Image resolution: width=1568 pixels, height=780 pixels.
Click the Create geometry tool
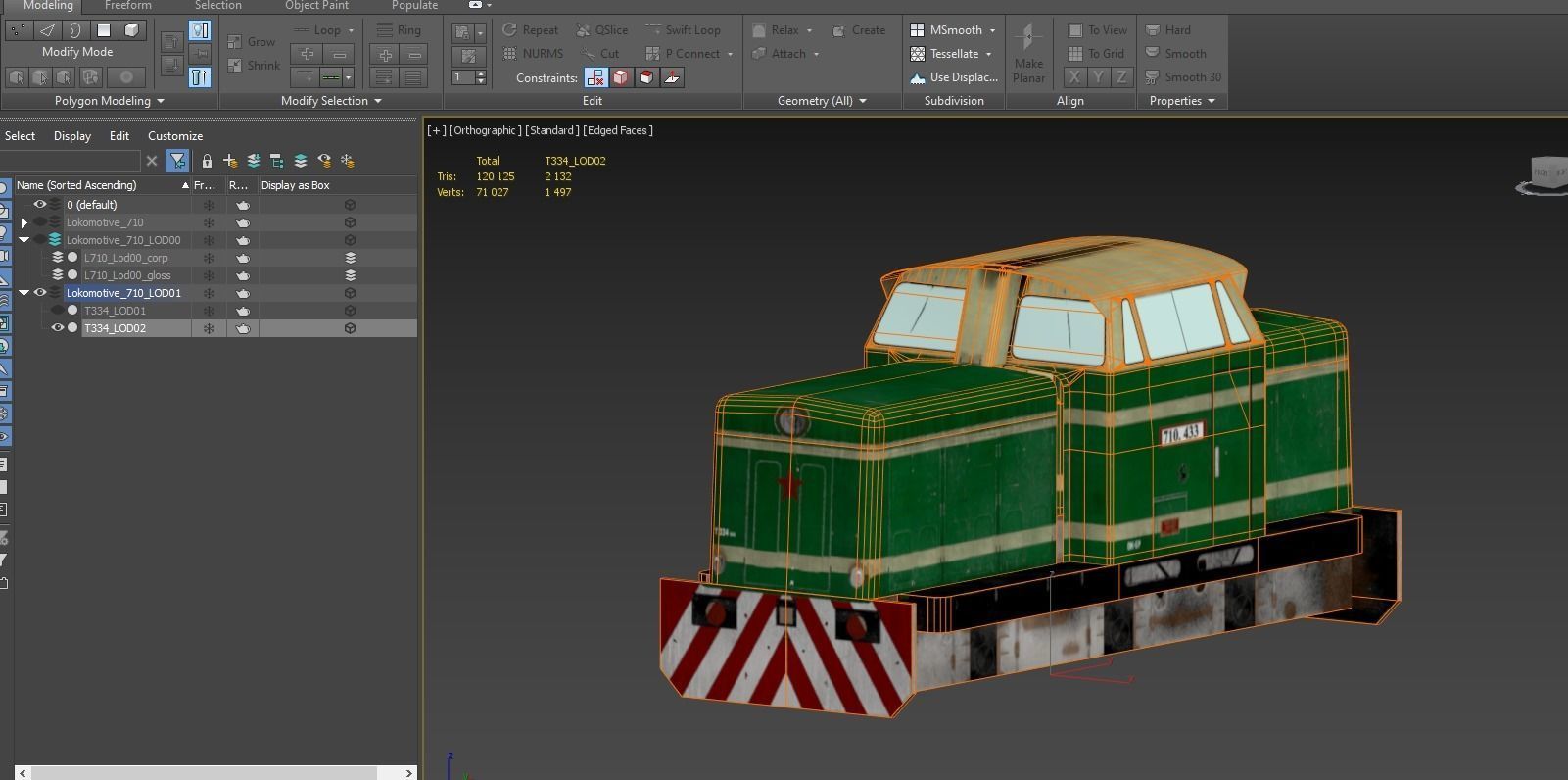[x=858, y=30]
